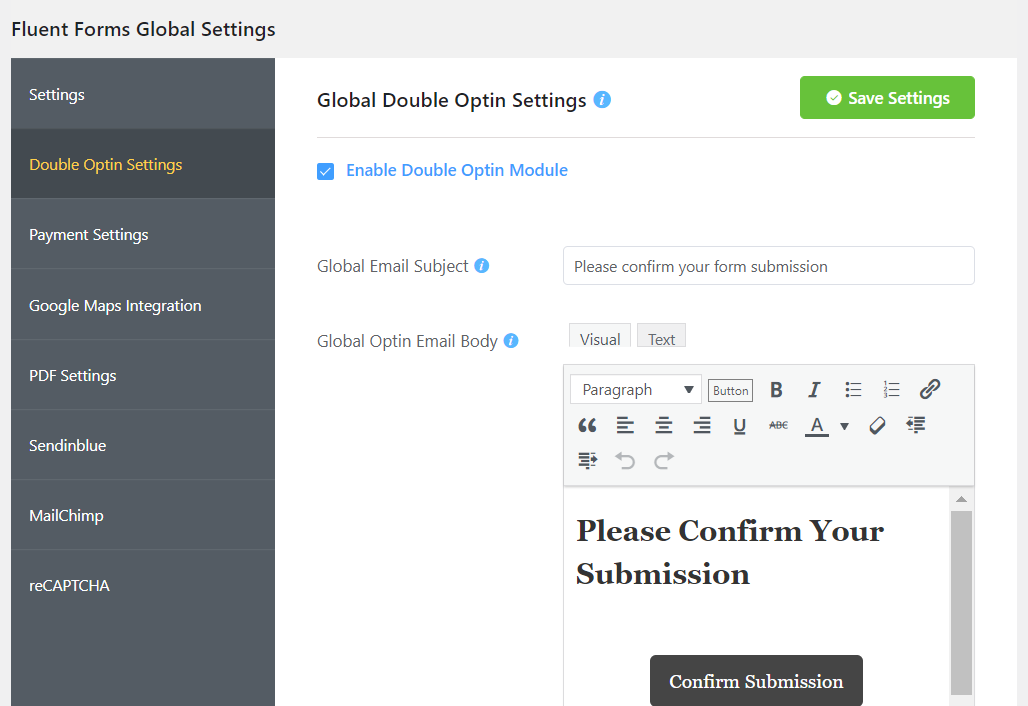Click the Confirm Submission button in preview
Image resolution: width=1028 pixels, height=706 pixels.
pyautogui.click(x=755, y=680)
